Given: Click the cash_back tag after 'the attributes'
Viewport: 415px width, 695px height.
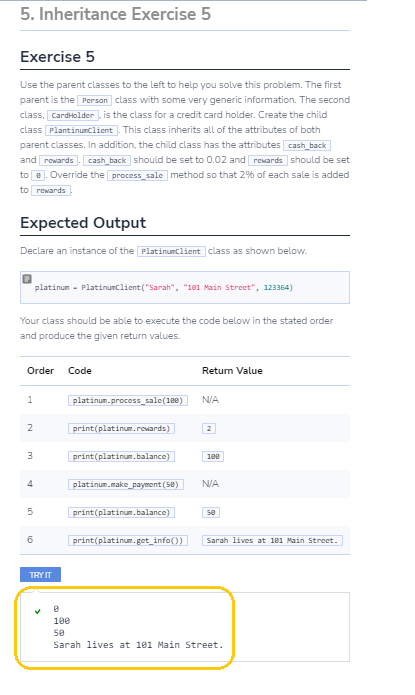Looking at the screenshot, I should (x=307, y=145).
